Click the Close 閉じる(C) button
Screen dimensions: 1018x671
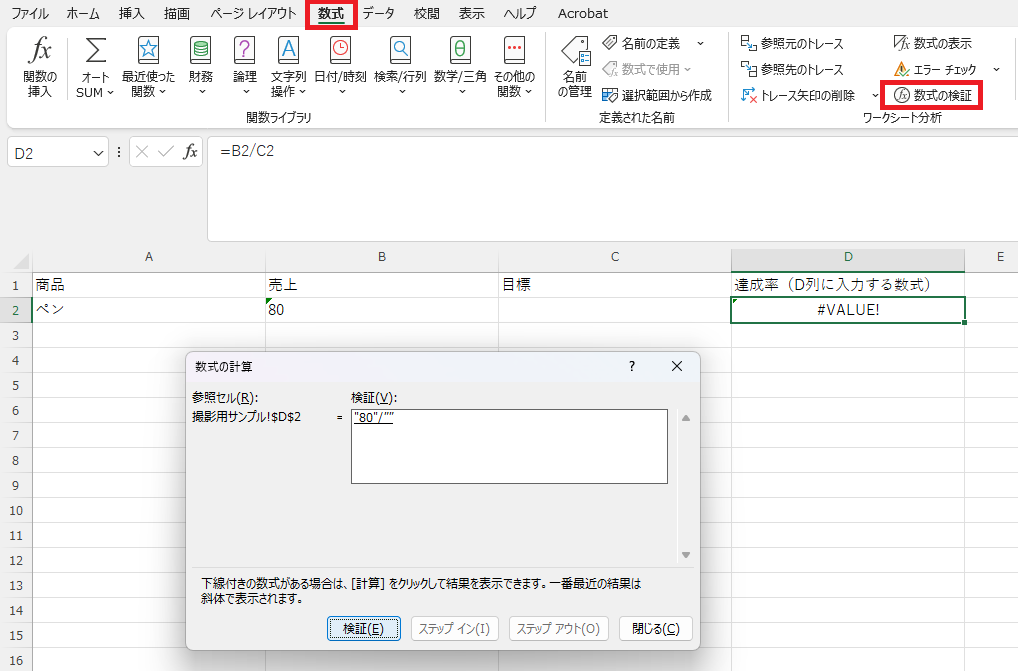click(656, 628)
